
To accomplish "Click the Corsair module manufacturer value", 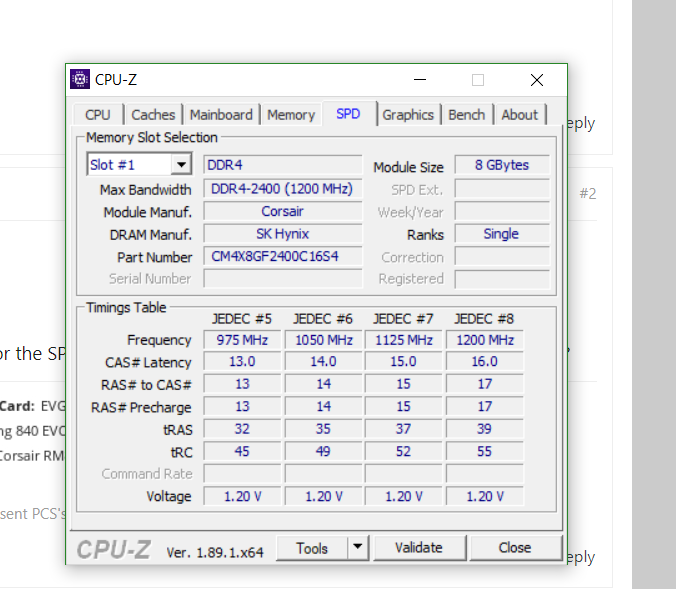I will point(283,211).
